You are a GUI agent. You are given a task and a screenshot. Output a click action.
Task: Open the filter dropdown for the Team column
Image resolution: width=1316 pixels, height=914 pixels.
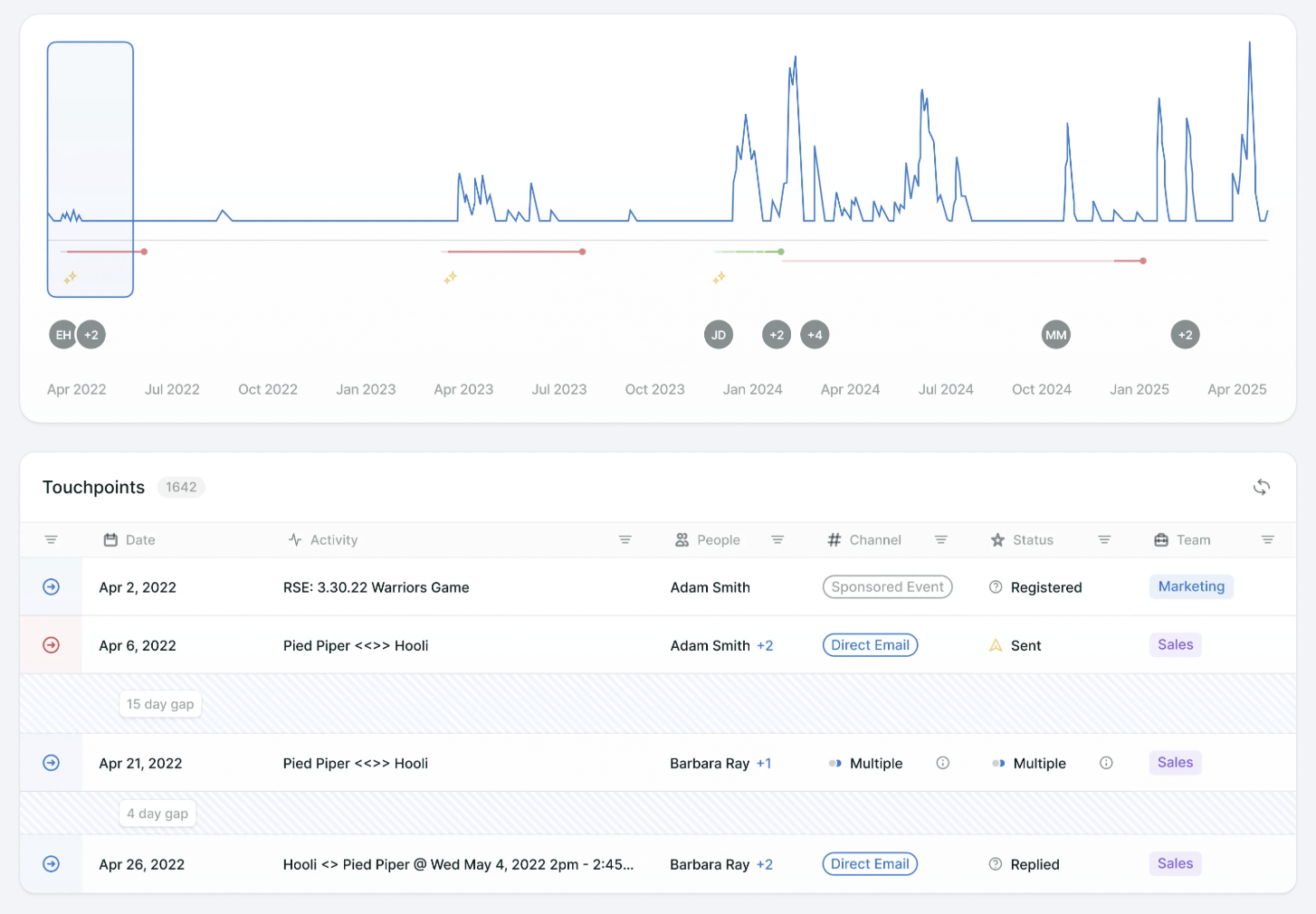point(1267,539)
